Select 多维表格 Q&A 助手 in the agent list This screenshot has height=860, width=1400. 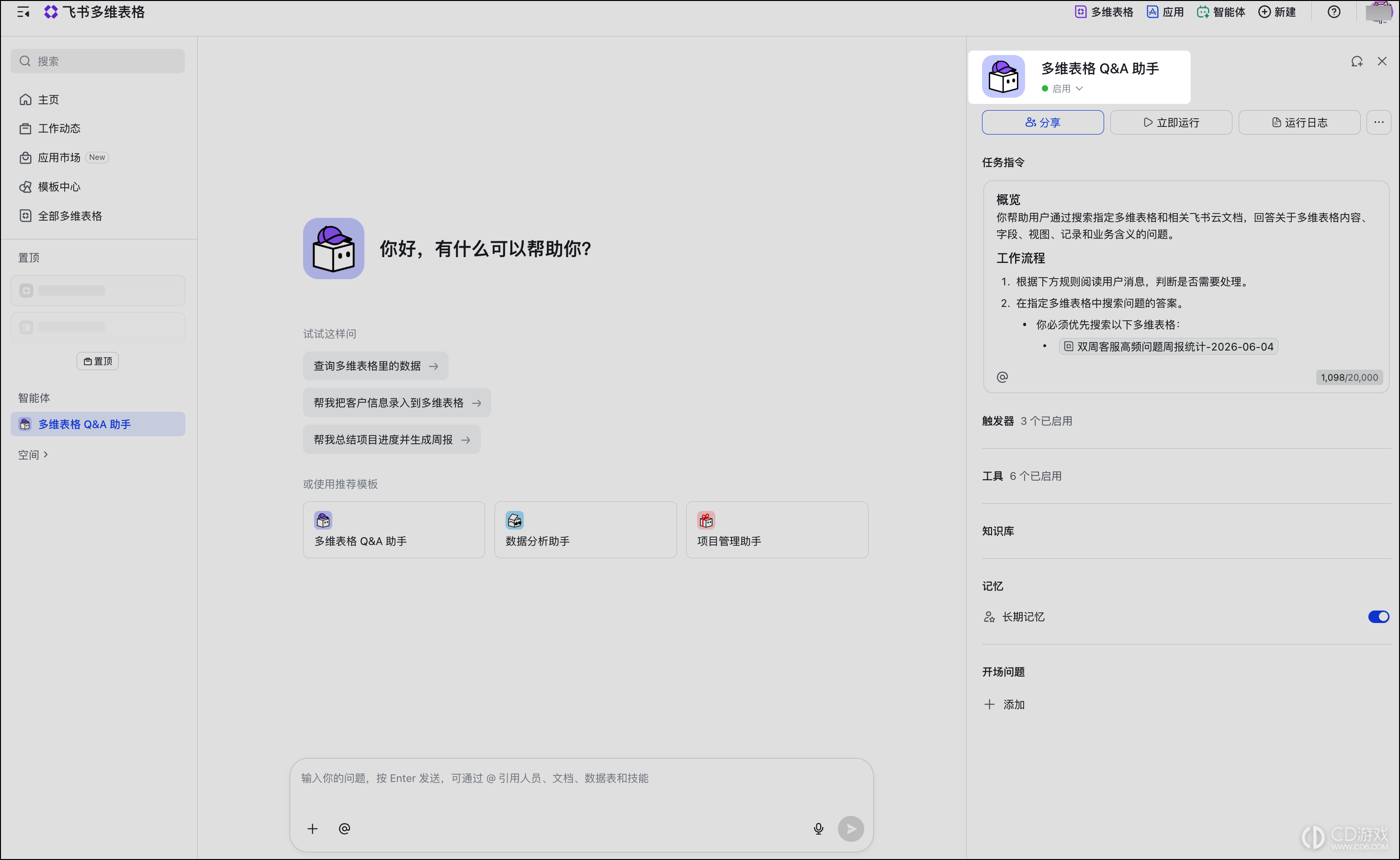point(98,424)
